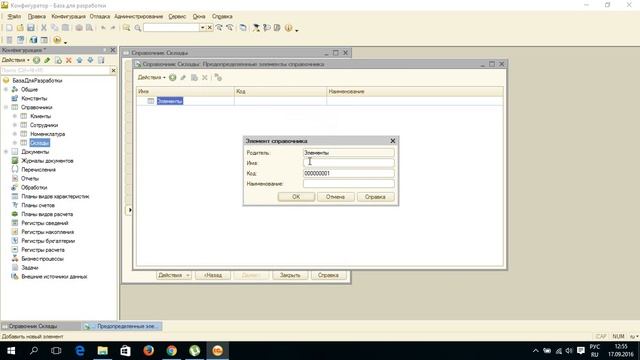
Task: Open Действия dropdown button at wizard bottom
Action: click(x=174, y=275)
